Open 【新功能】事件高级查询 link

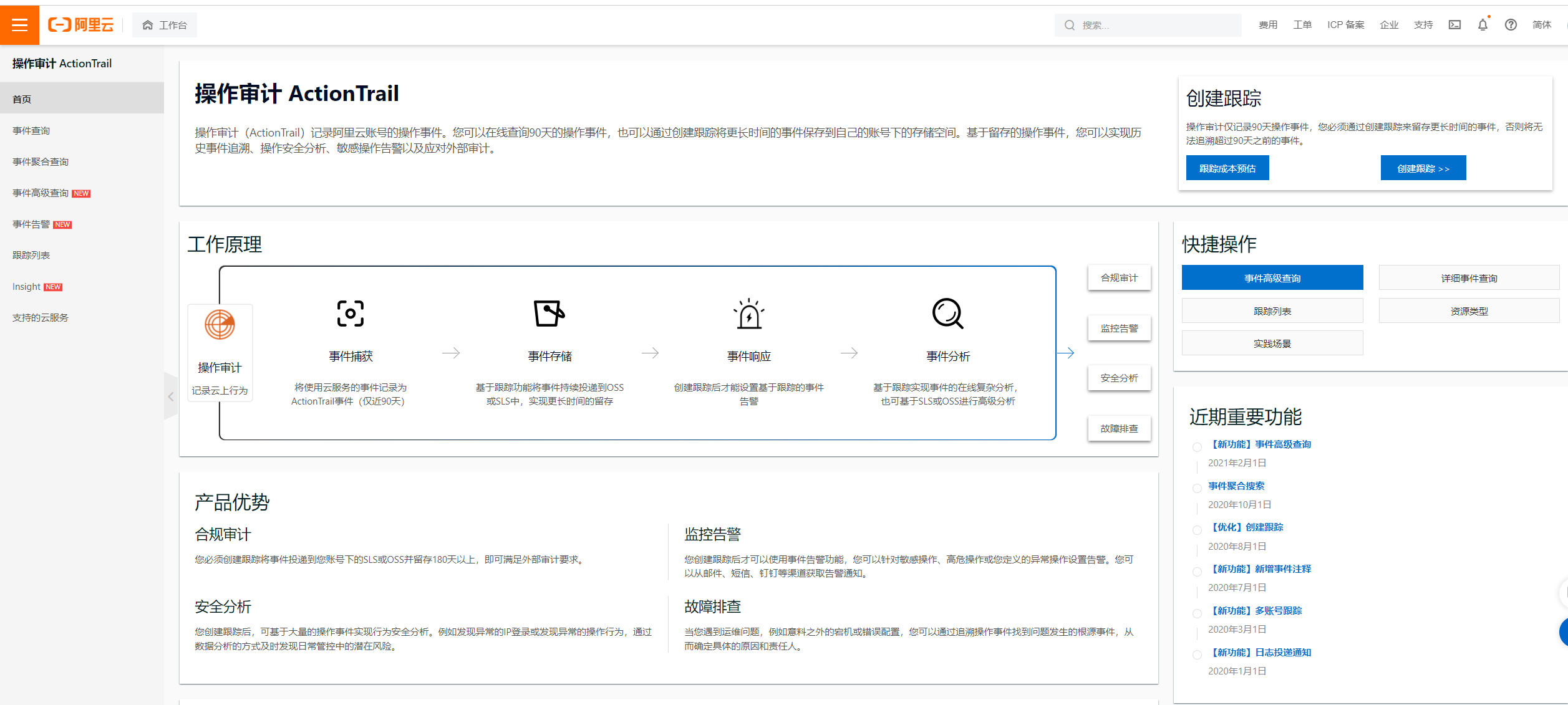(1259, 444)
